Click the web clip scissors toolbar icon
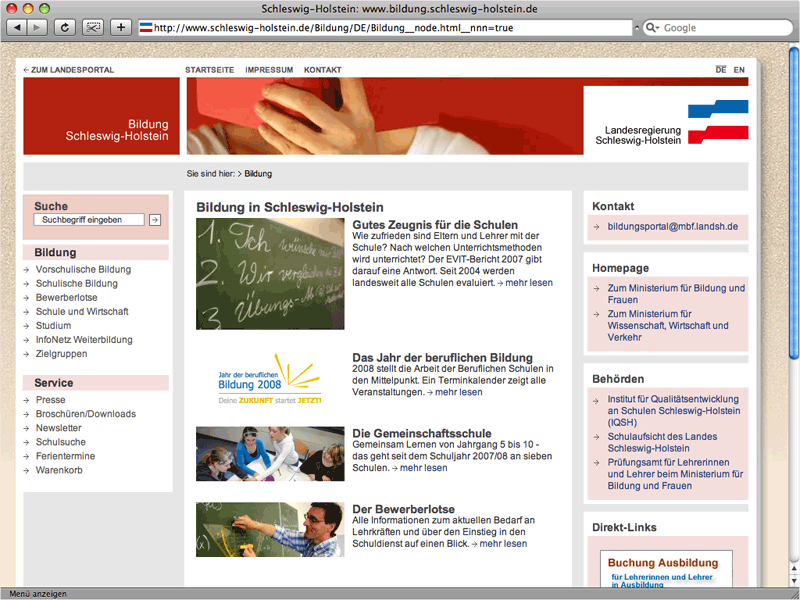This screenshot has height=600, width=800. tap(93, 27)
